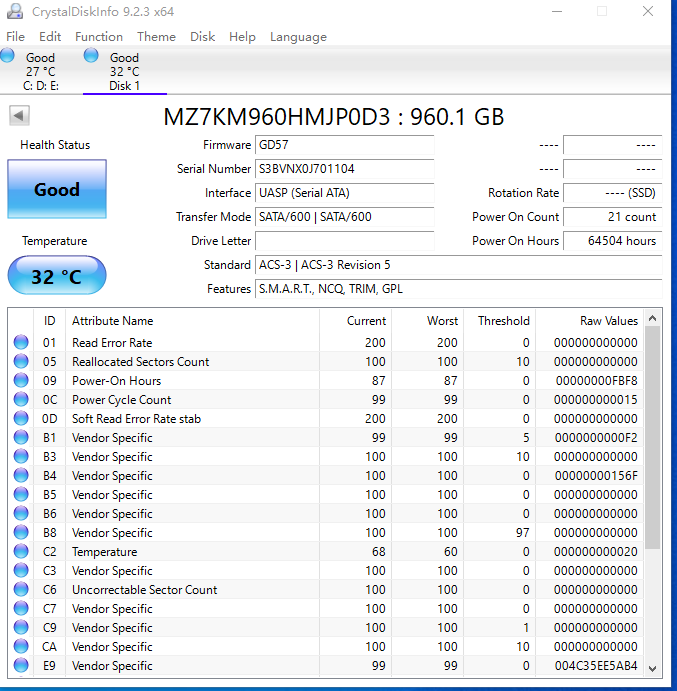The image size is (677, 691).
Task: Open the Language menu
Action: (x=298, y=37)
